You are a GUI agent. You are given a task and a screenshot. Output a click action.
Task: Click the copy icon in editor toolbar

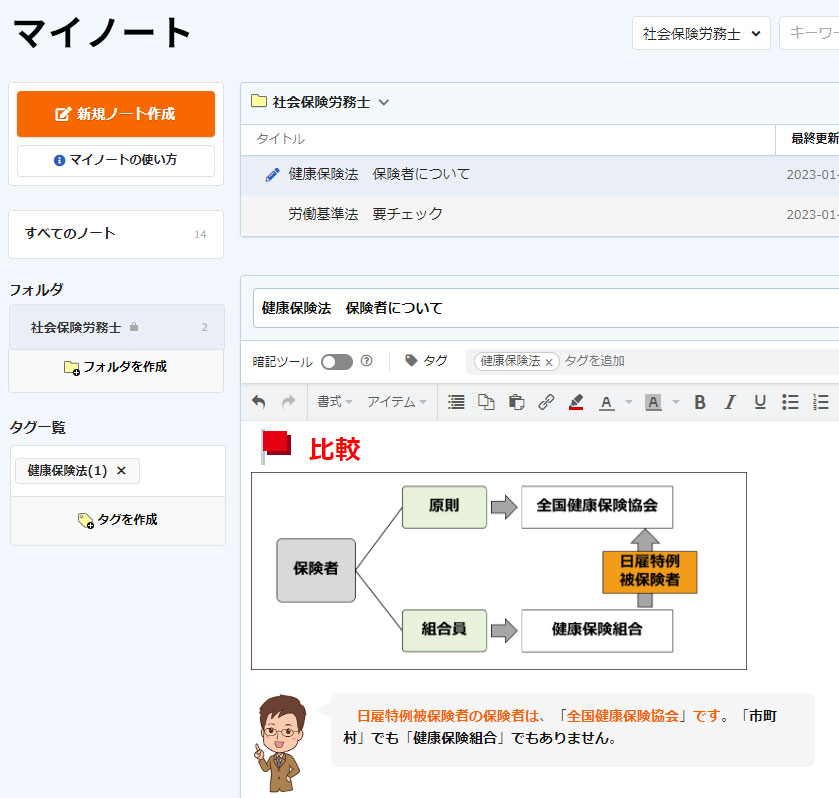point(486,402)
